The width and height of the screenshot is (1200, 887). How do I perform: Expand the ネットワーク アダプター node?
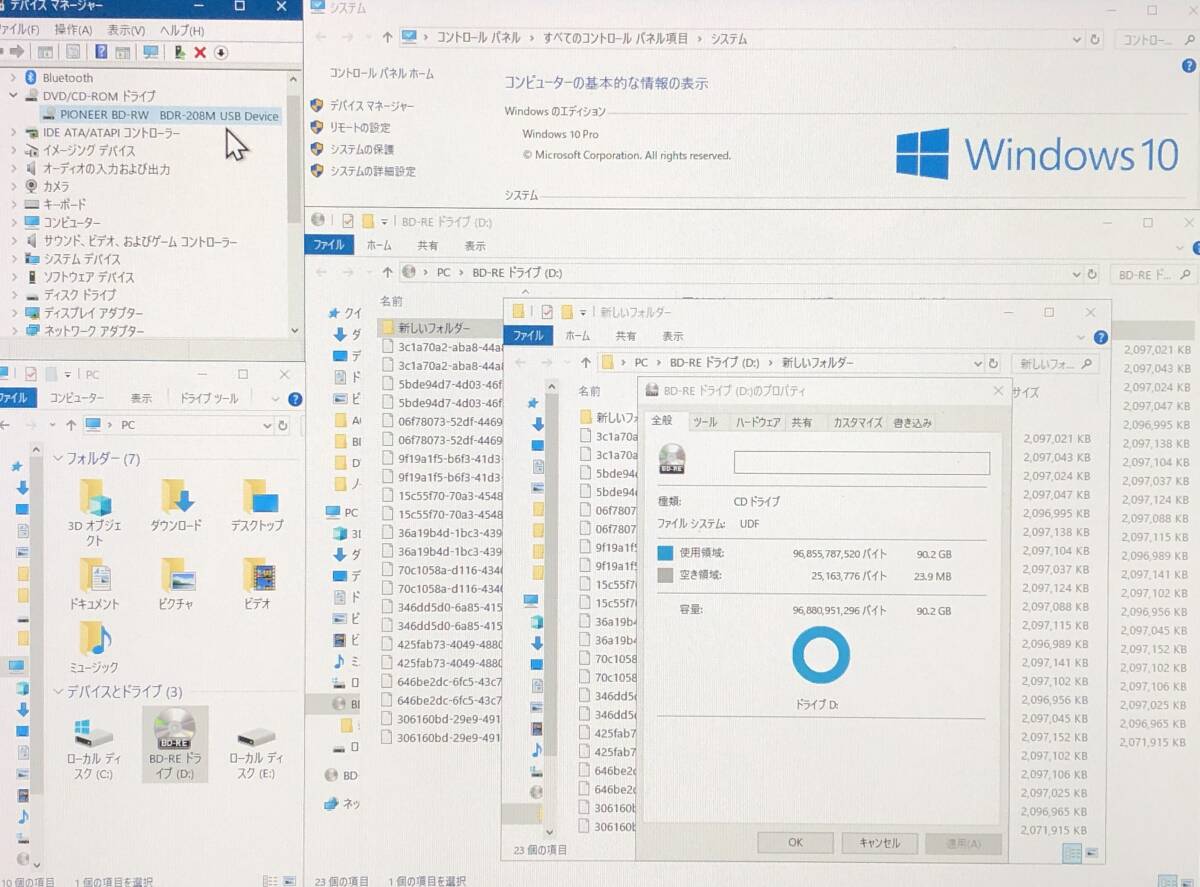(13, 330)
